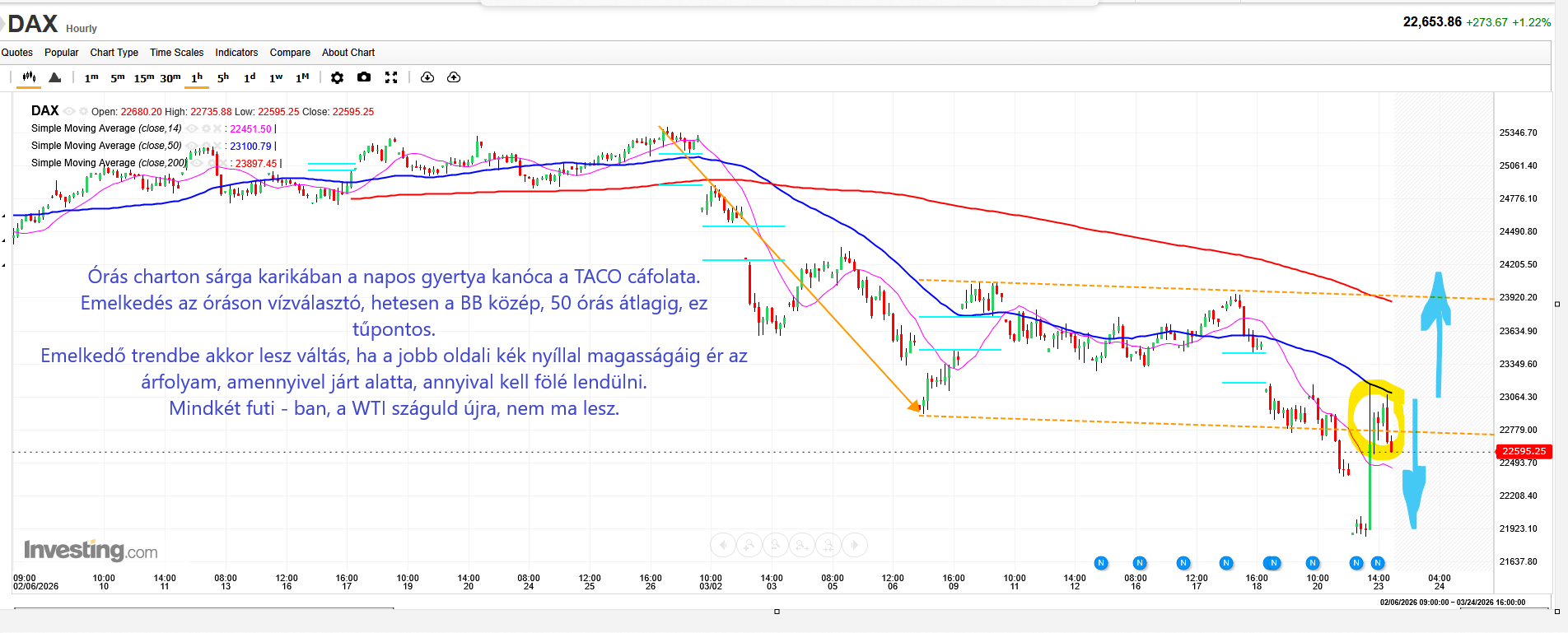This screenshot has width=1568, height=633.
Task: Open the Compare menu
Action: point(290,53)
